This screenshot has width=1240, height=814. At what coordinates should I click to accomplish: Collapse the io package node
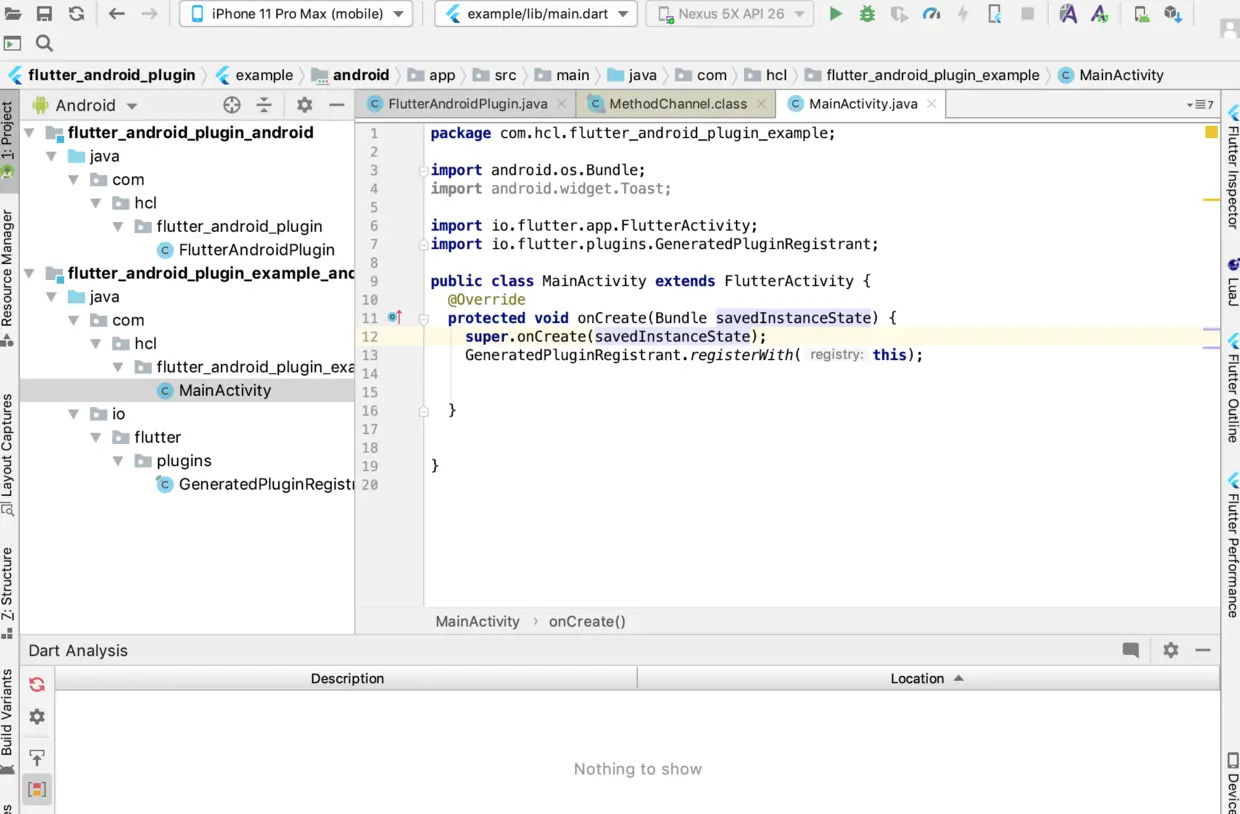point(74,414)
